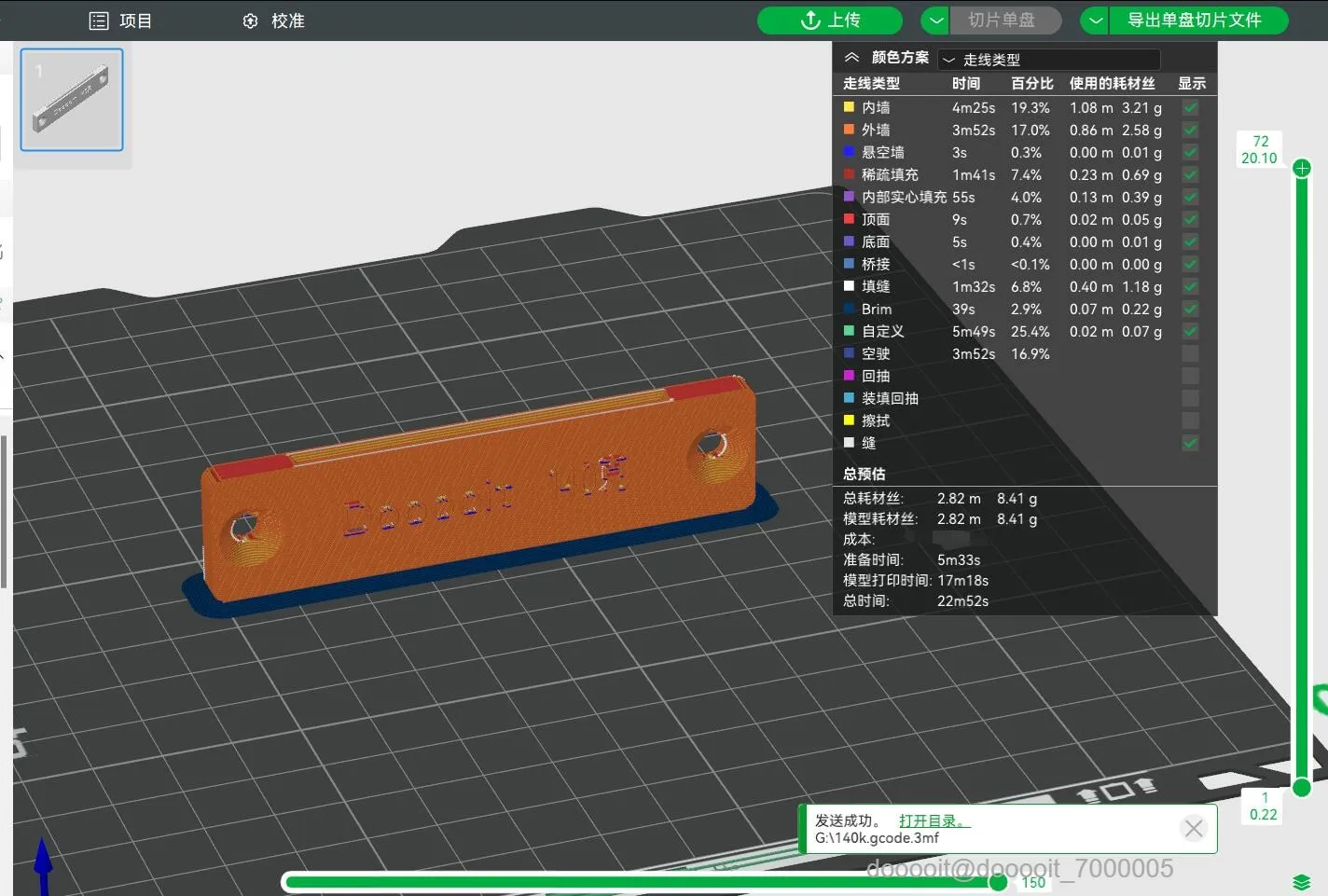Viewport: 1328px width, 896px height.
Task: Click the dark red 稀疏填充 color swatch
Action: pyautogui.click(x=849, y=174)
